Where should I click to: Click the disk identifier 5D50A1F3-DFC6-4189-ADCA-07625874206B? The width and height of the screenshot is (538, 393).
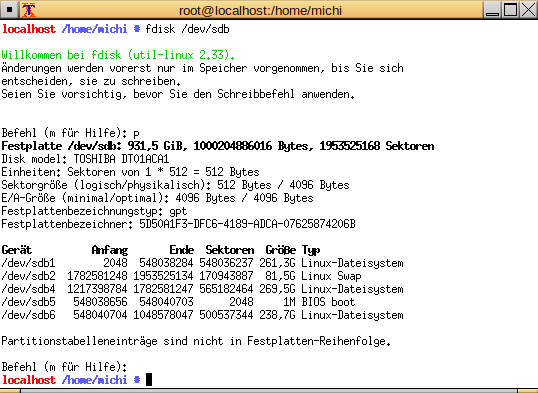(247, 224)
